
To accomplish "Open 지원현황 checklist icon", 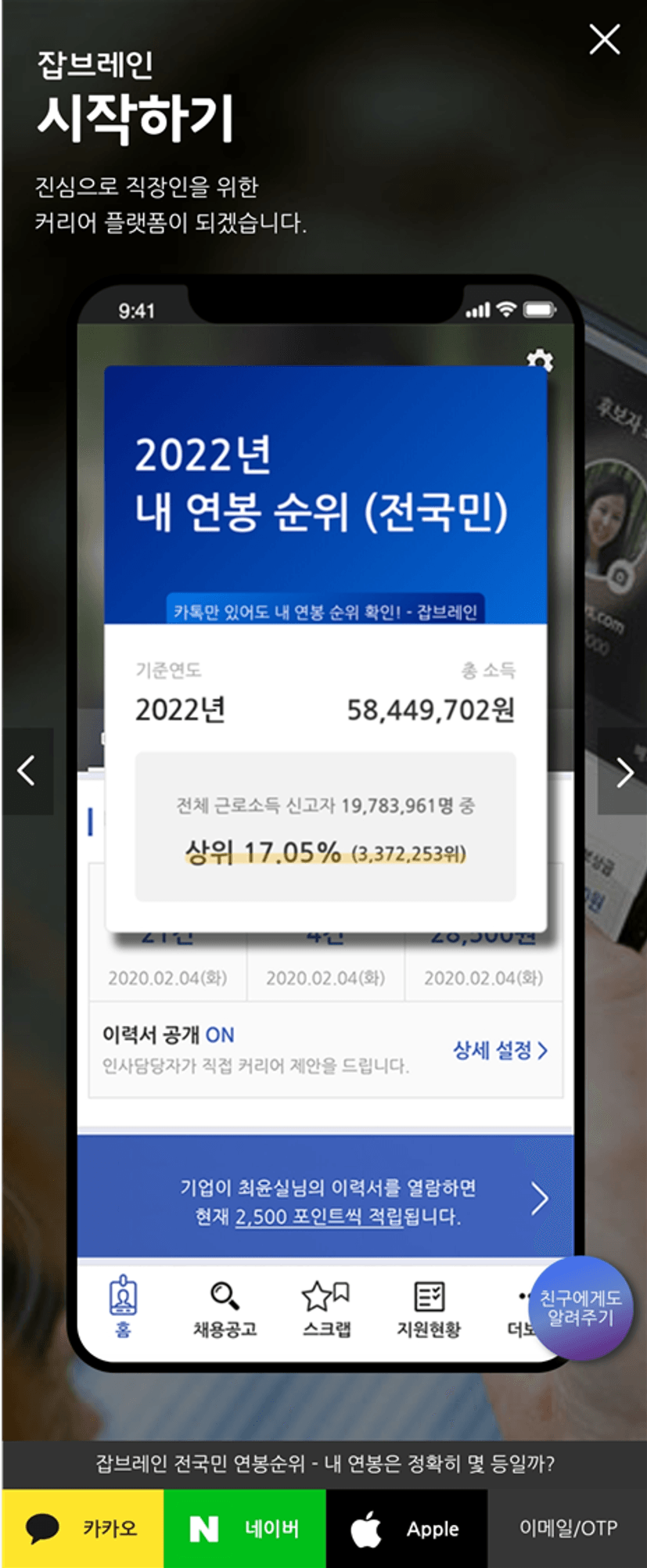I will [429, 1296].
